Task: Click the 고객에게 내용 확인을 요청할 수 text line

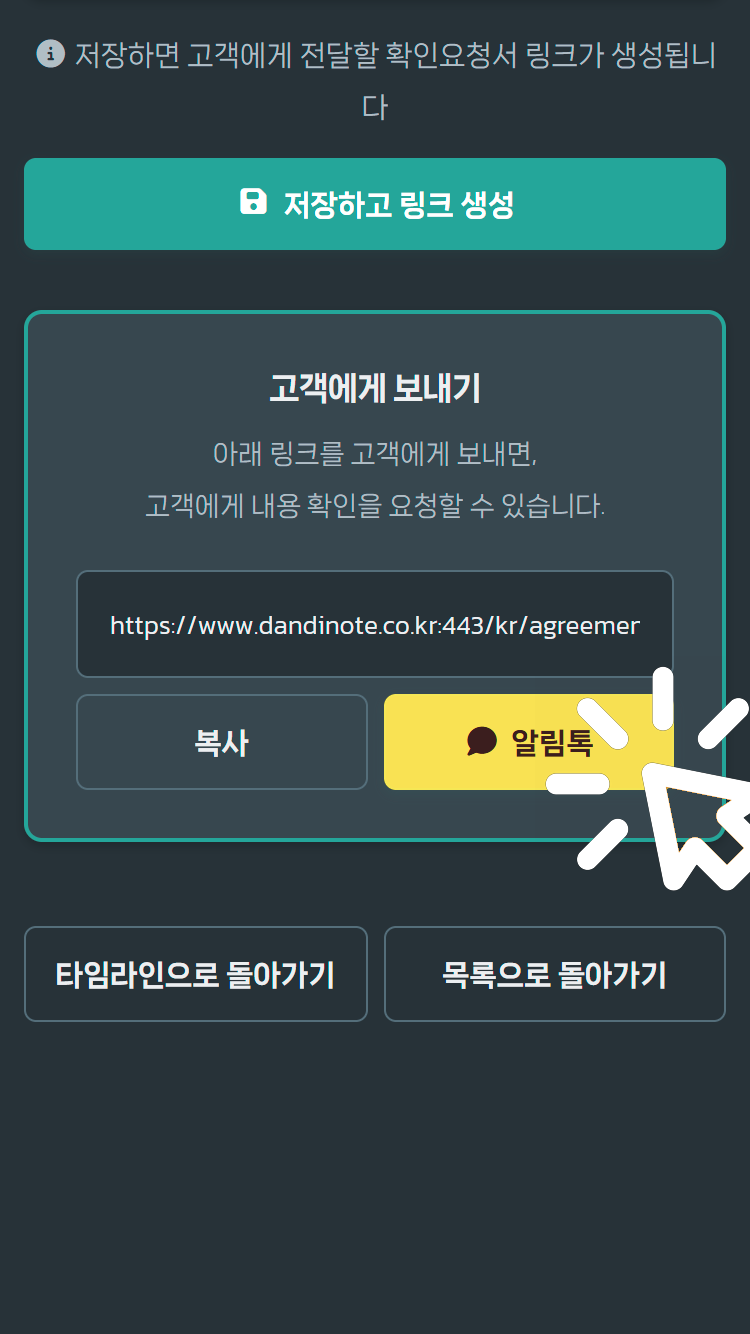Action: click(375, 505)
